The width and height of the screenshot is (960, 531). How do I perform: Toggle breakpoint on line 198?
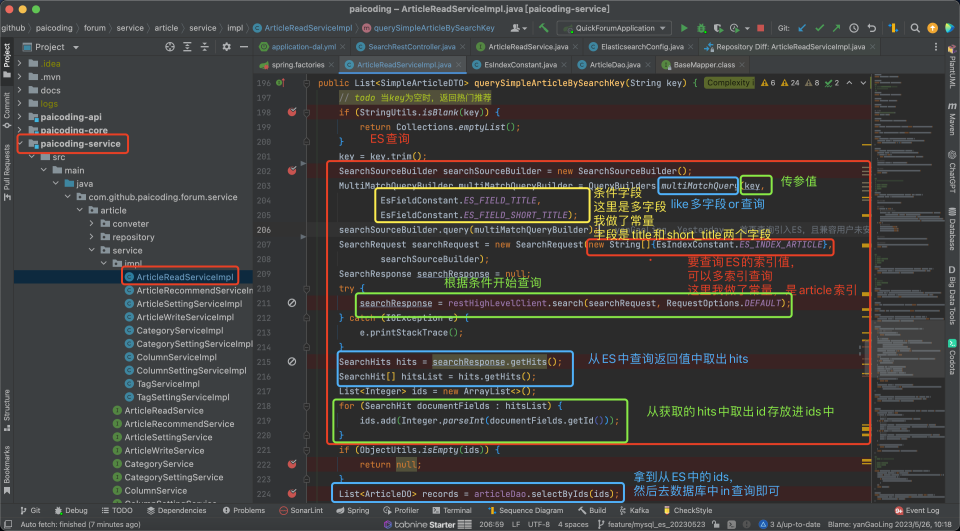click(292, 112)
